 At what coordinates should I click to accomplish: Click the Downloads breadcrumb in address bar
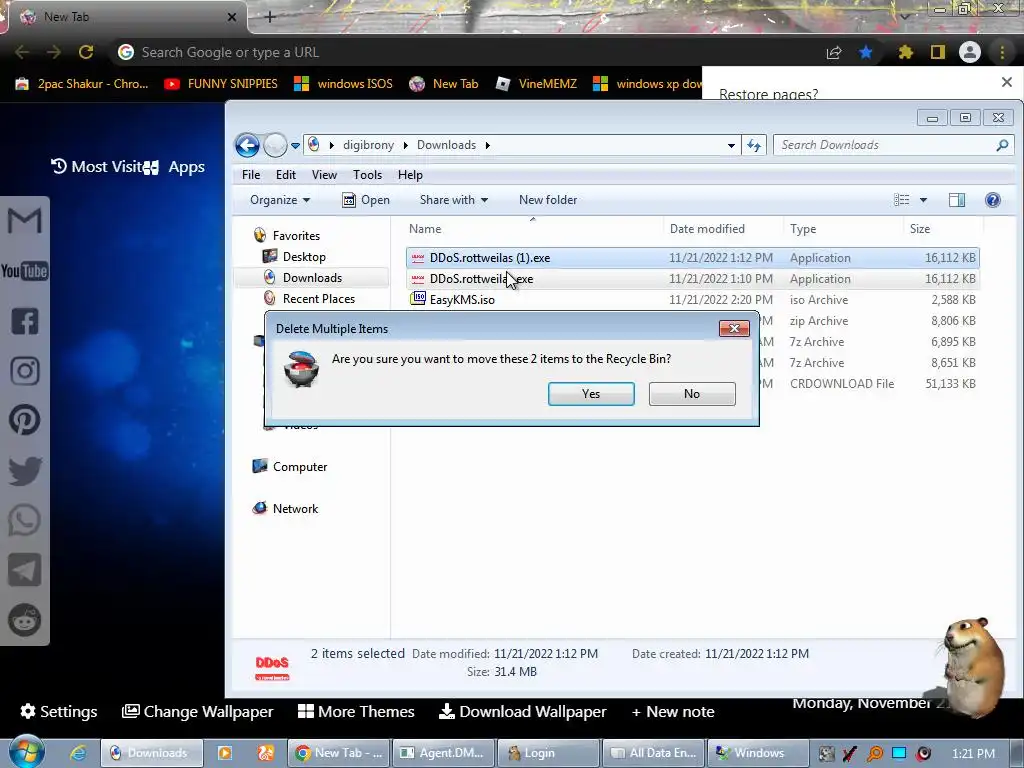[446, 145]
